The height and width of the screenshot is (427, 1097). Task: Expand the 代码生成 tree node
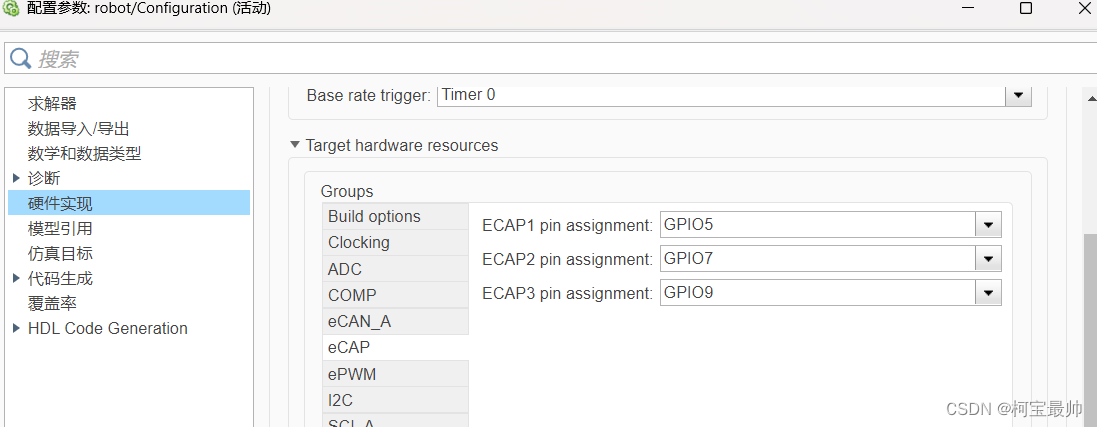[x=16, y=278]
